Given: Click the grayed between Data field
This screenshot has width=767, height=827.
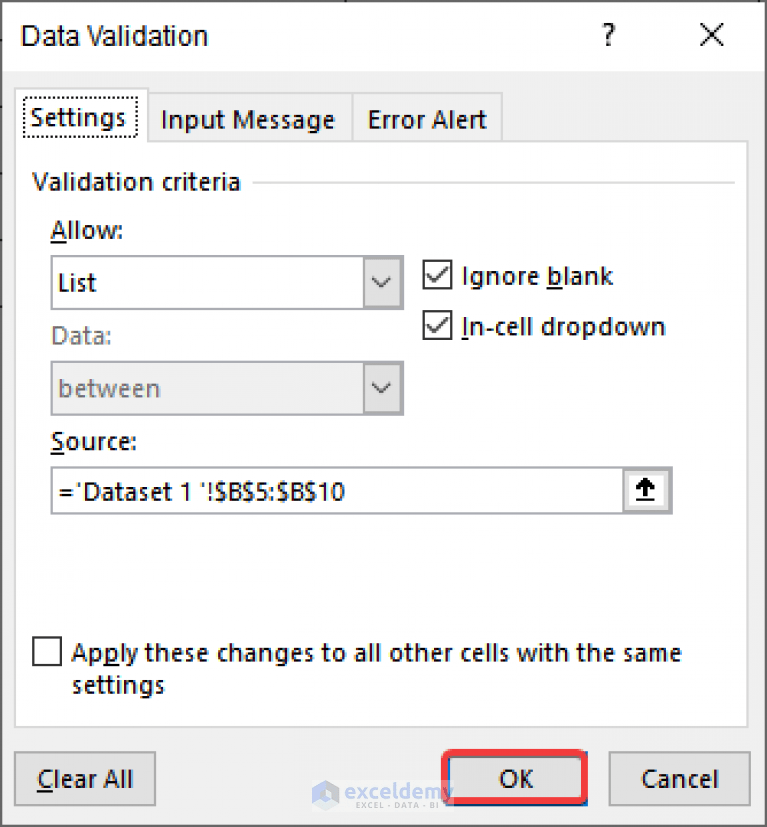Looking at the screenshot, I should (x=200, y=388).
